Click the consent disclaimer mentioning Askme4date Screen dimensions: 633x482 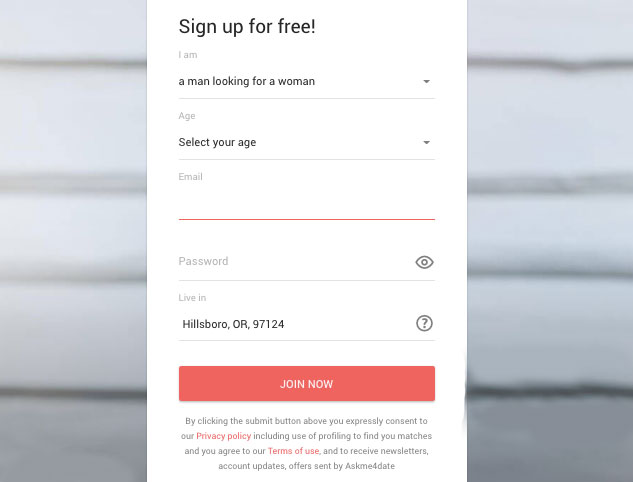click(307, 443)
